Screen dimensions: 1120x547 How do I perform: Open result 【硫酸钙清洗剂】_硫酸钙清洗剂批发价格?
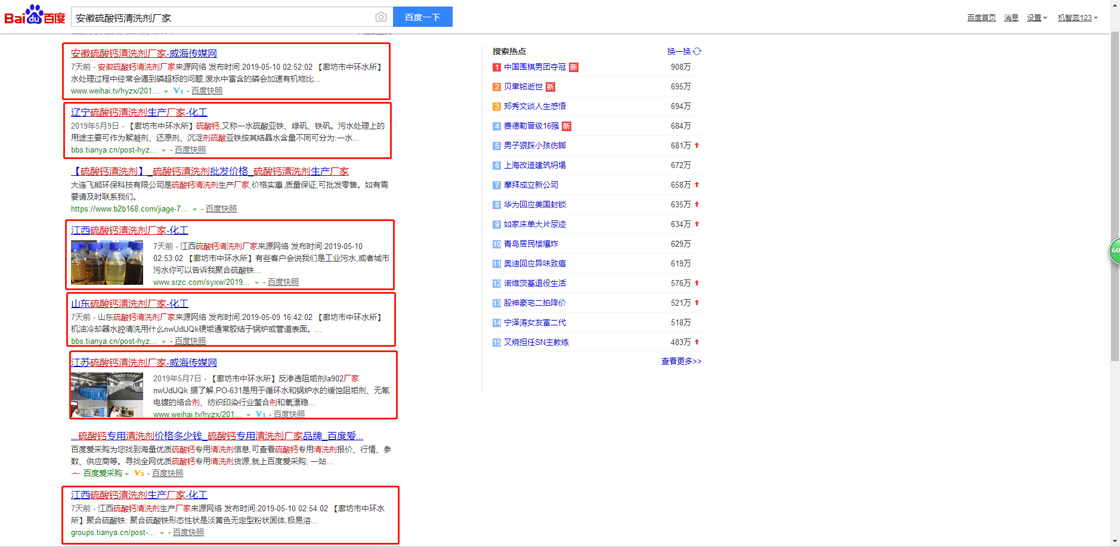pyautogui.click(x=210, y=171)
